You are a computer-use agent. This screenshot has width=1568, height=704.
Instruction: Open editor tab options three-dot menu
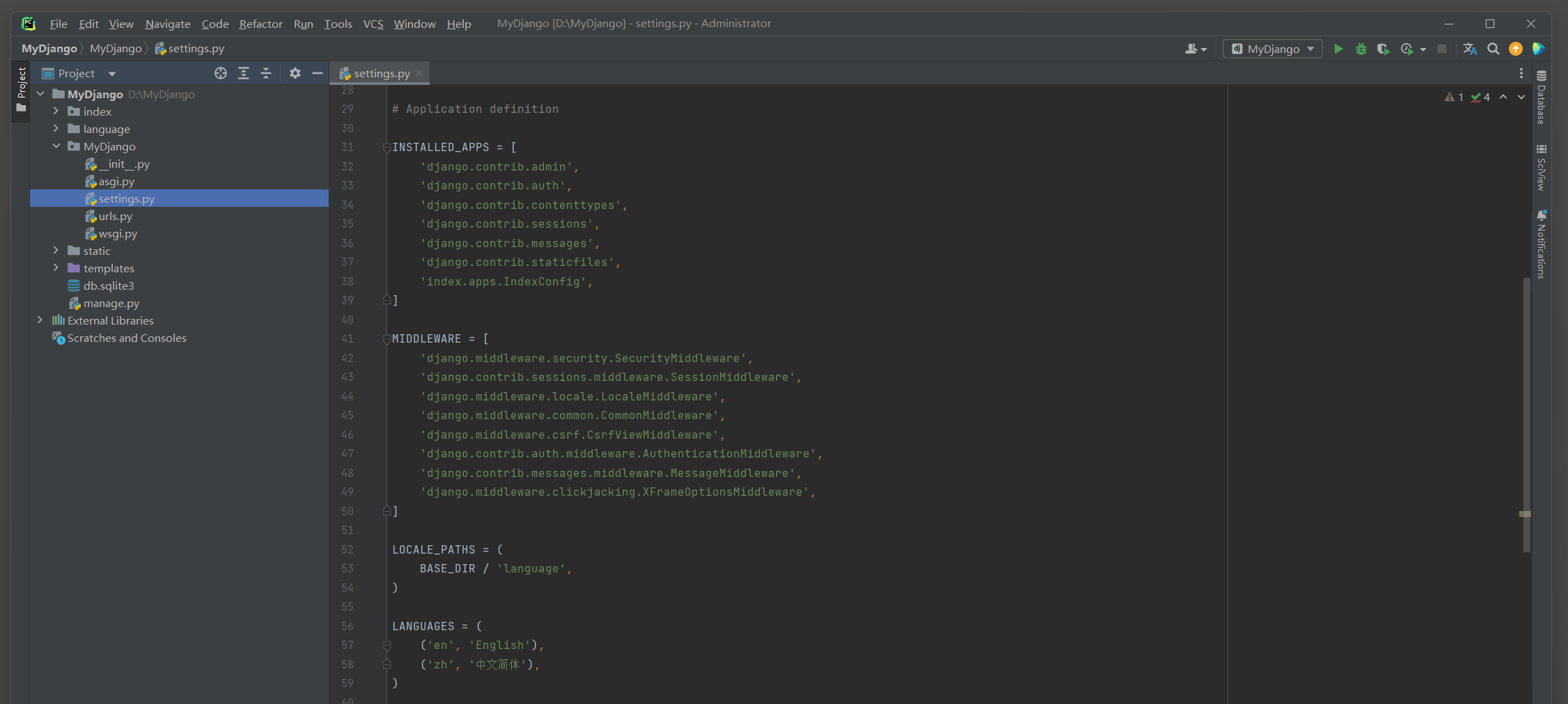click(1521, 73)
